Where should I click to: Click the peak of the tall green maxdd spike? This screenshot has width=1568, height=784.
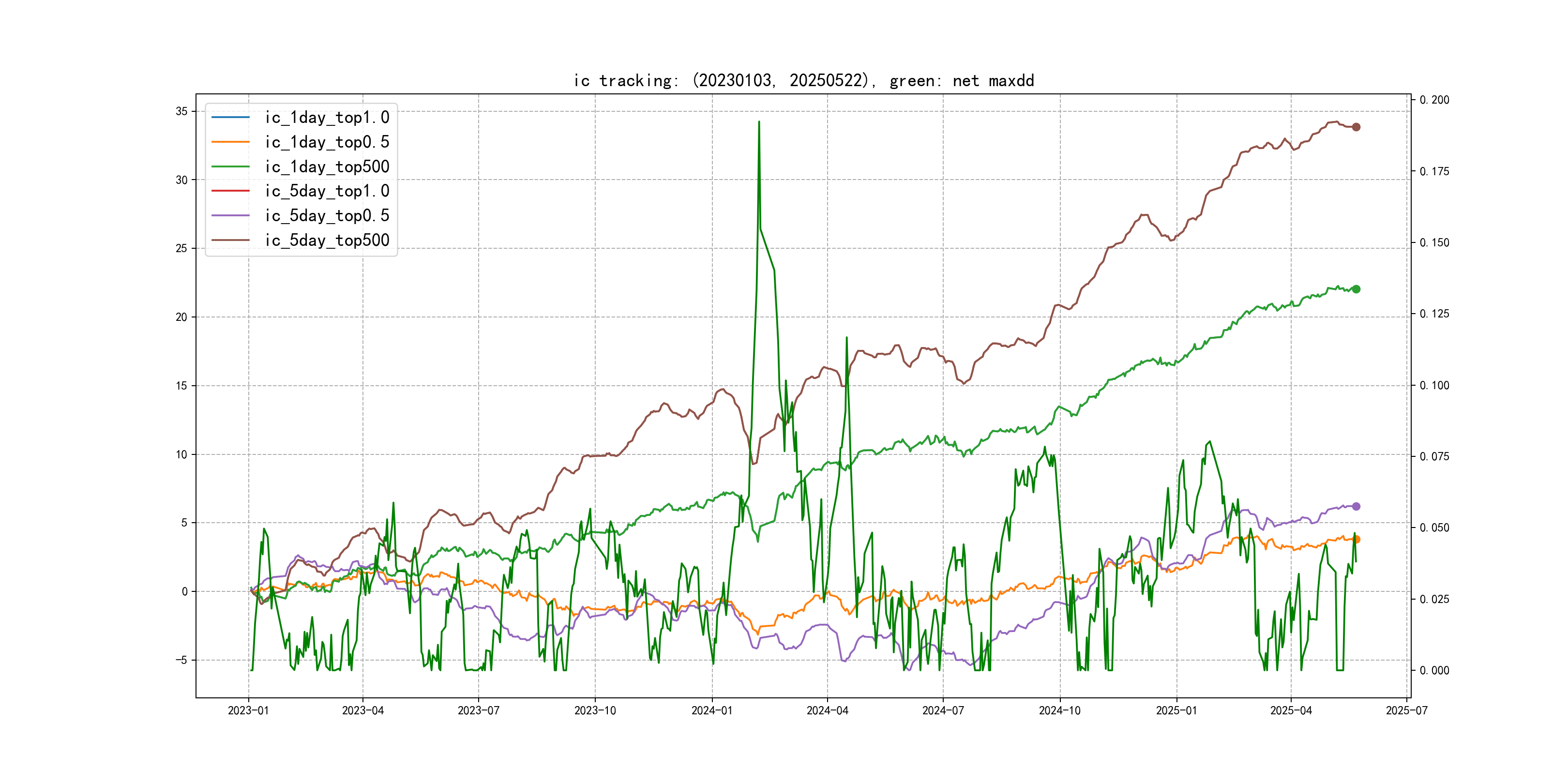pyautogui.click(x=759, y=122)
